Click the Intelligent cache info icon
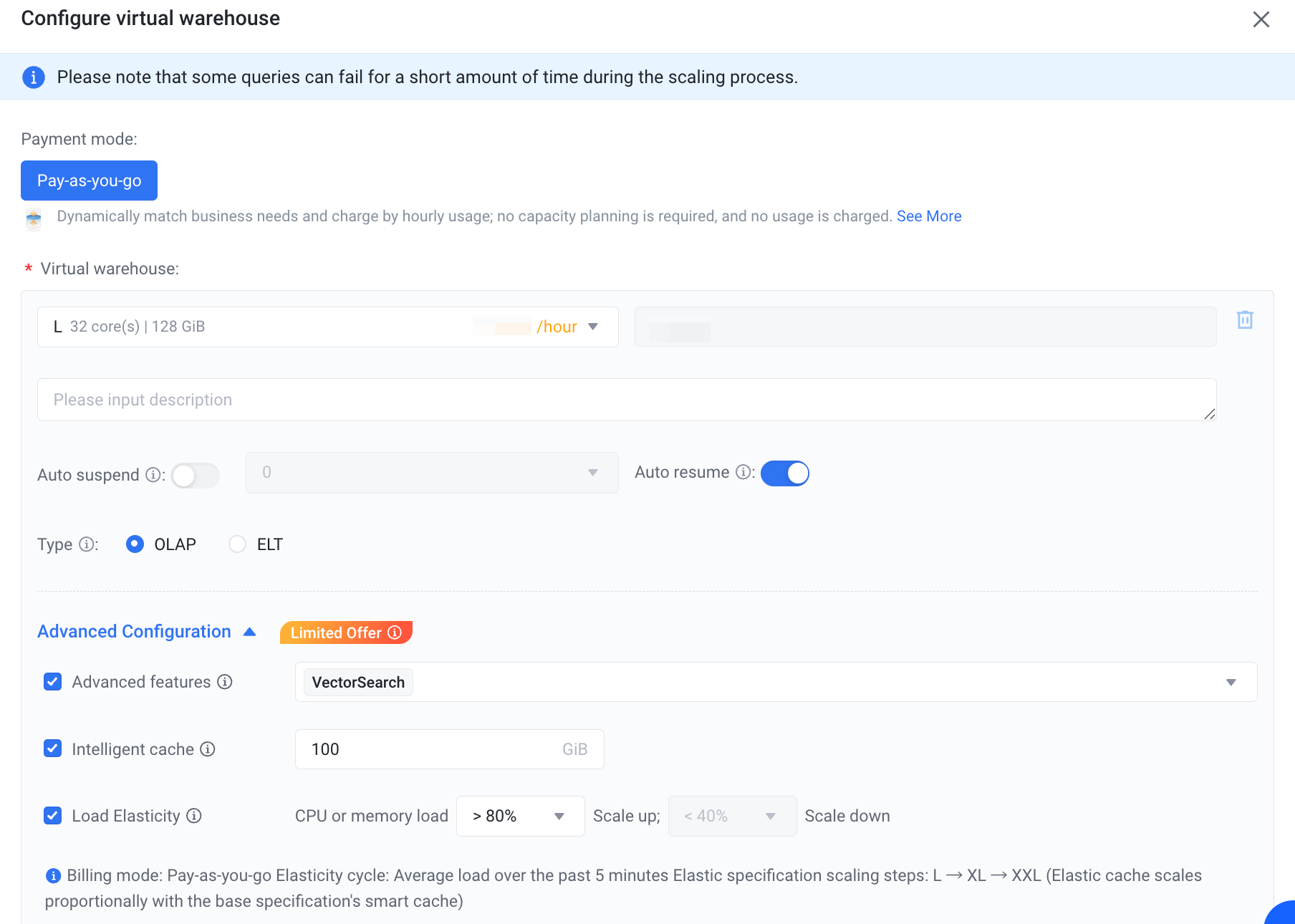The image size is (1295, 924). [208, 749]
